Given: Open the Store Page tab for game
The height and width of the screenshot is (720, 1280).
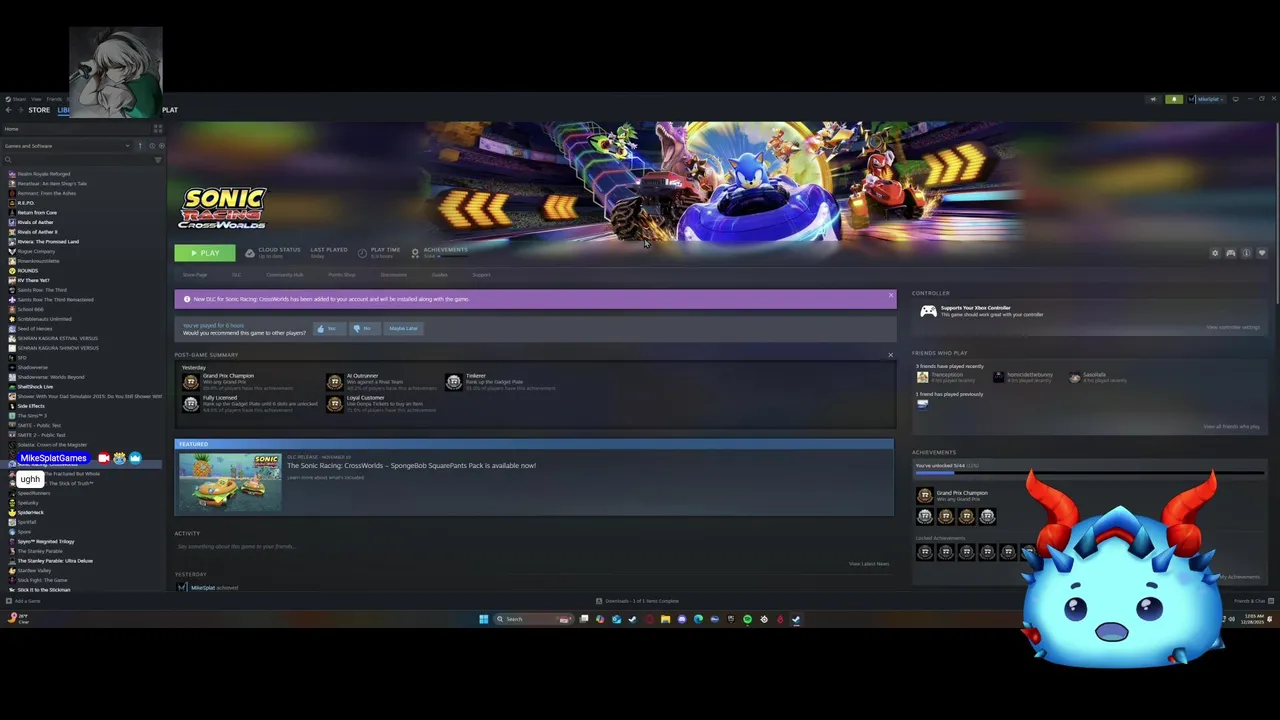Looking at the screenshot, I should tap(195, 275).
